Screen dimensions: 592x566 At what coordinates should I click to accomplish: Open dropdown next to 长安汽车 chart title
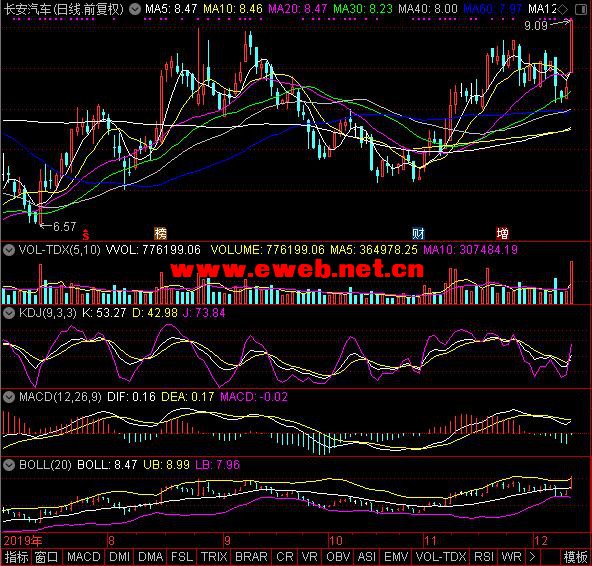tap(134, 9)
